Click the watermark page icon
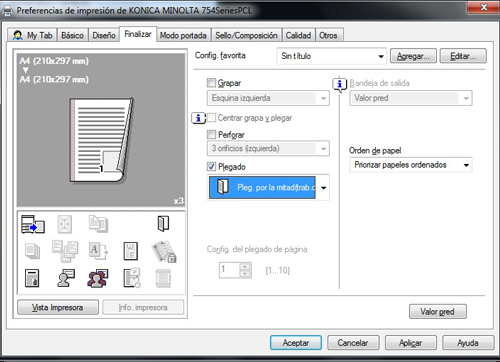This screenshot has height=362, width=500. point(130,251)
